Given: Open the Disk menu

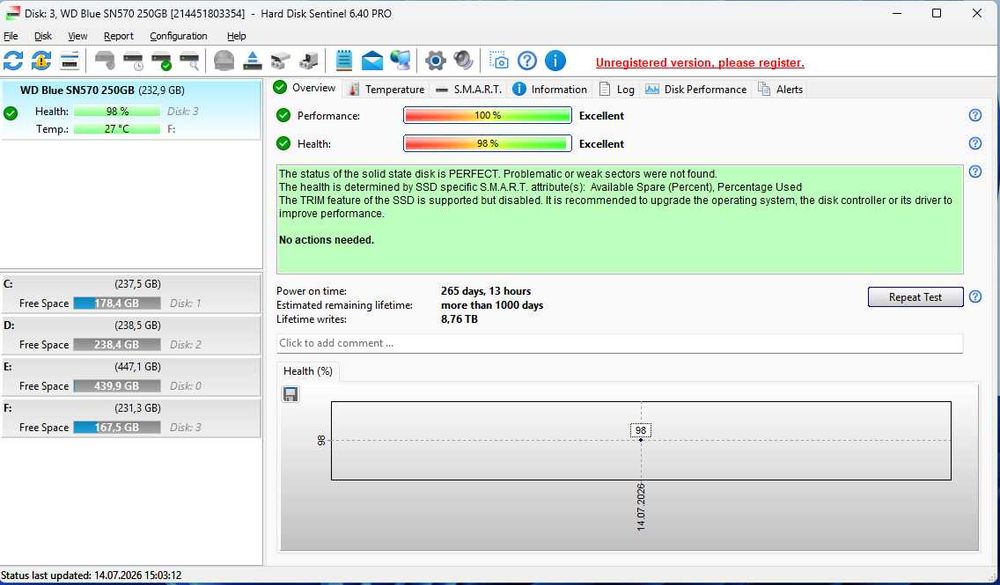Looking at the screenshot, I should point(43,36).
